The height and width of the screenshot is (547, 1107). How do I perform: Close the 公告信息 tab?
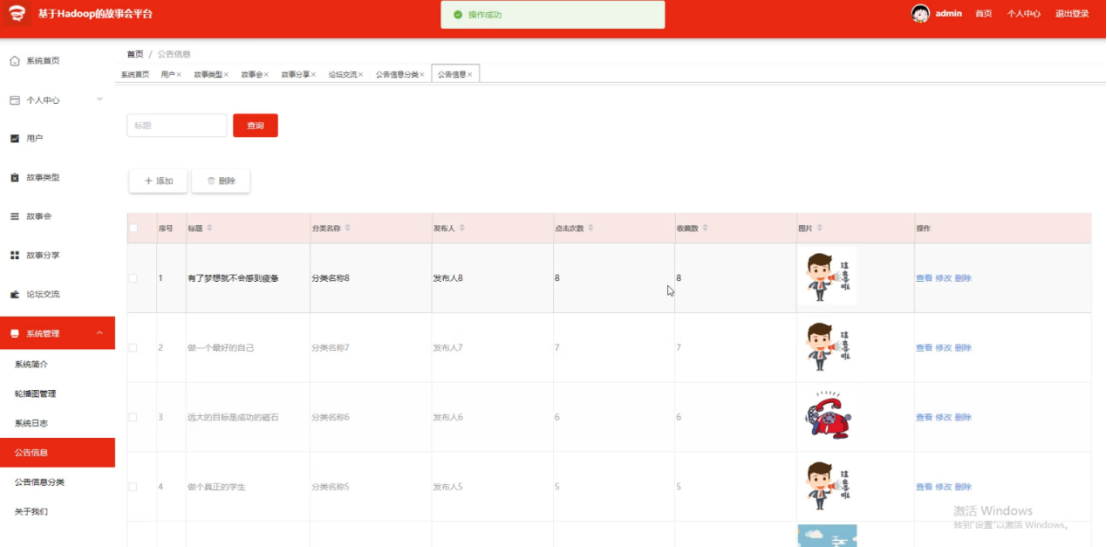pyautogui.click(x=469, y=74)
